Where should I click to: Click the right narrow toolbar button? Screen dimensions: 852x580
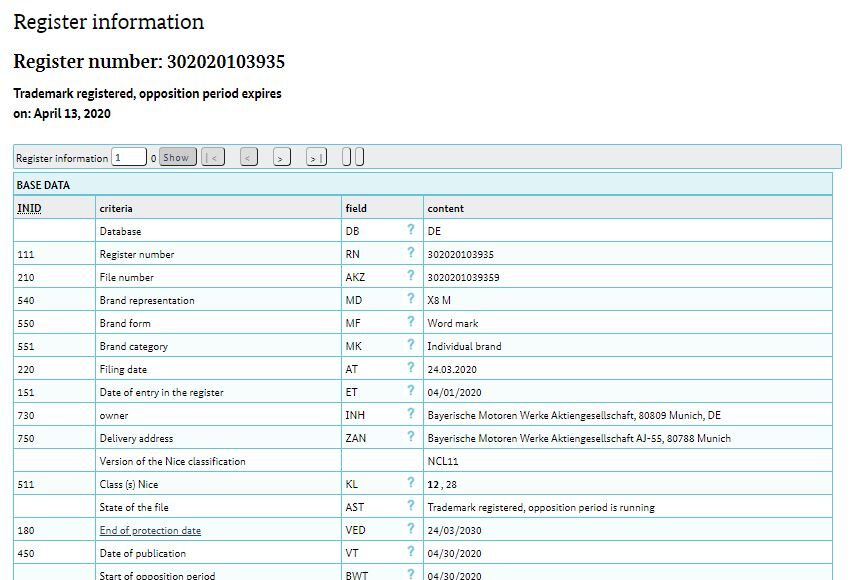360,157
